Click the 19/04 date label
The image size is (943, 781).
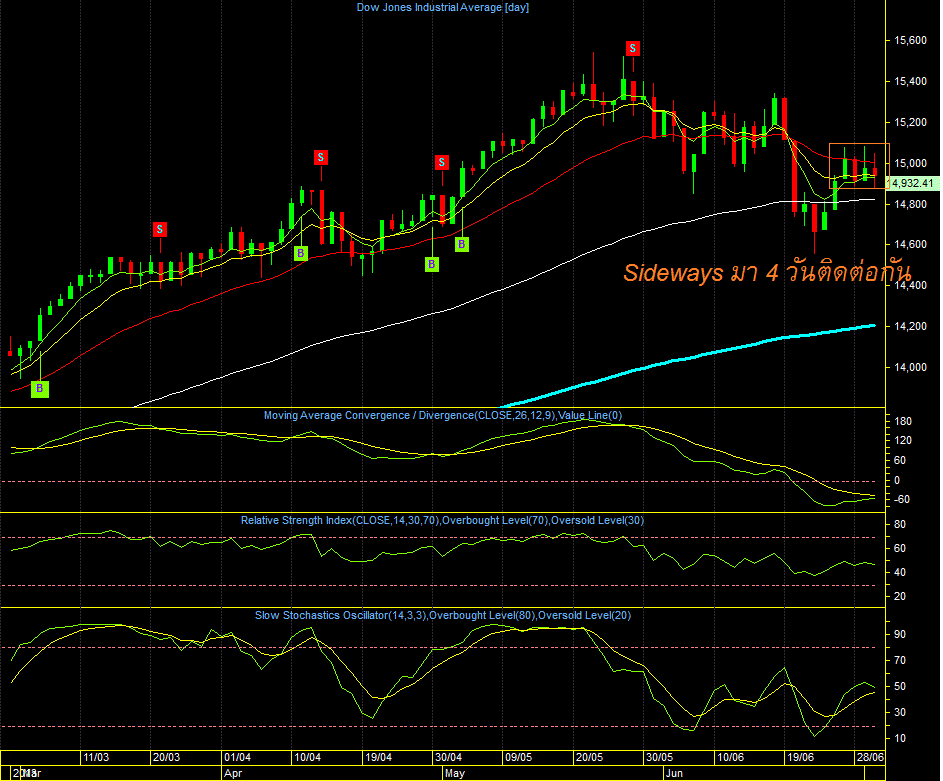378,758
